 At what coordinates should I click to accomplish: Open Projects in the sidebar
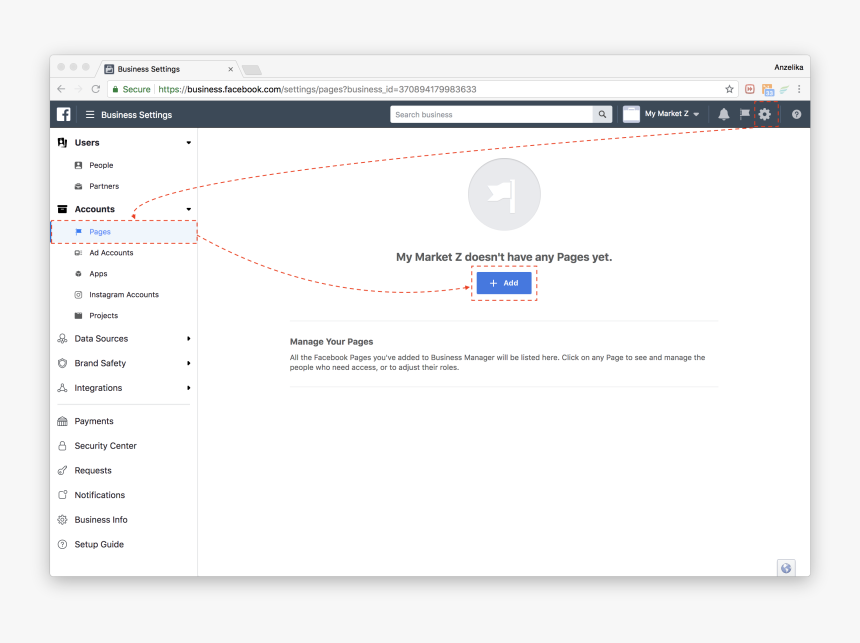(x=104, y=315)
